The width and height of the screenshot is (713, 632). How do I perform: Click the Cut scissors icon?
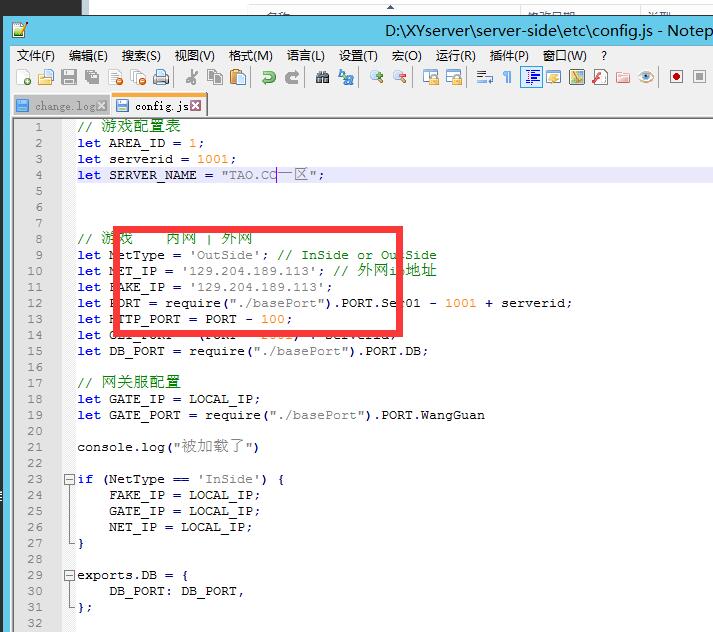pyautogui.click(x=192, y=77)
